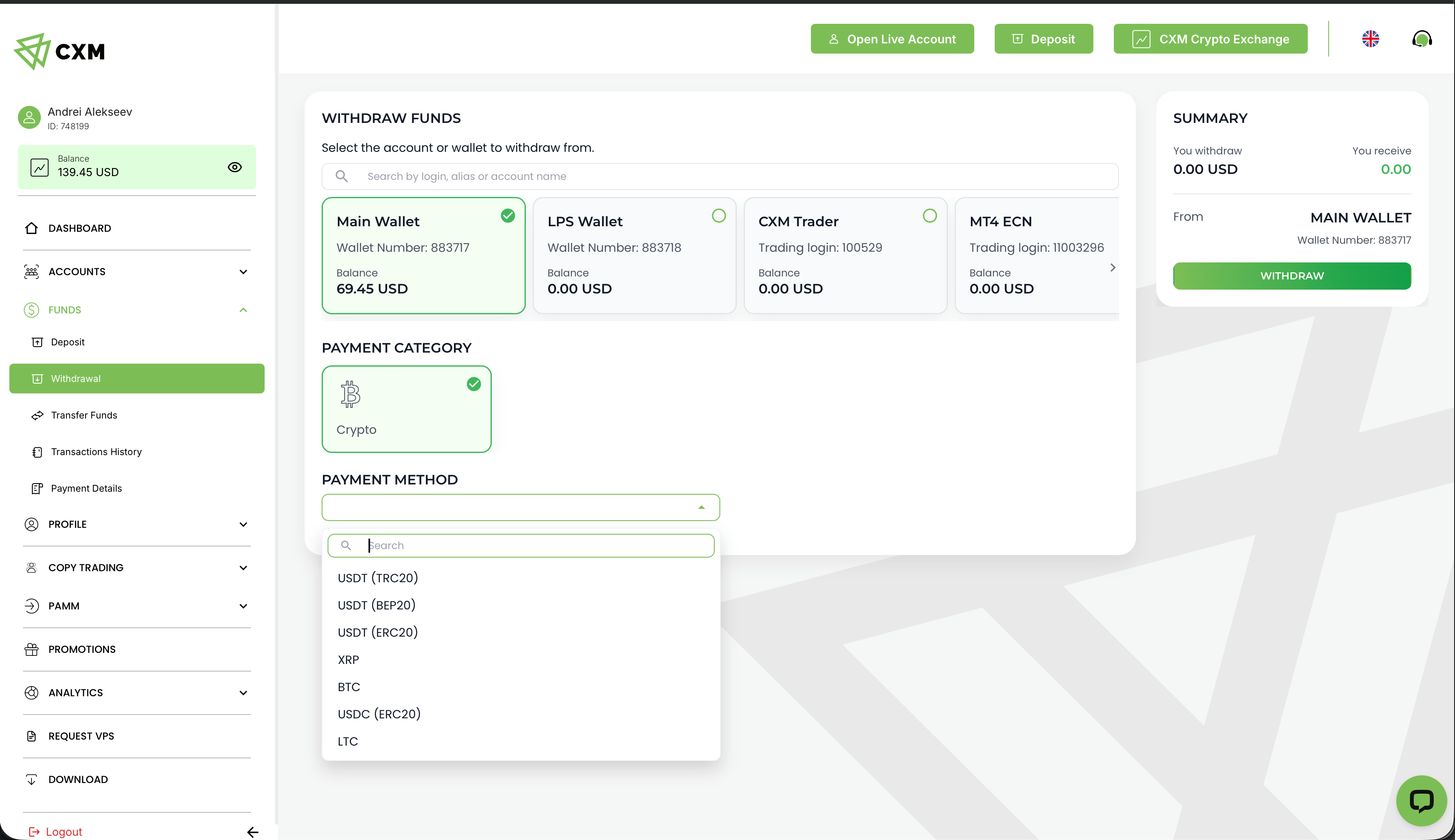Open CXM Crypto Exchange
The width and height of the screenshot is (1455, 840).
tap(1210, 39)
